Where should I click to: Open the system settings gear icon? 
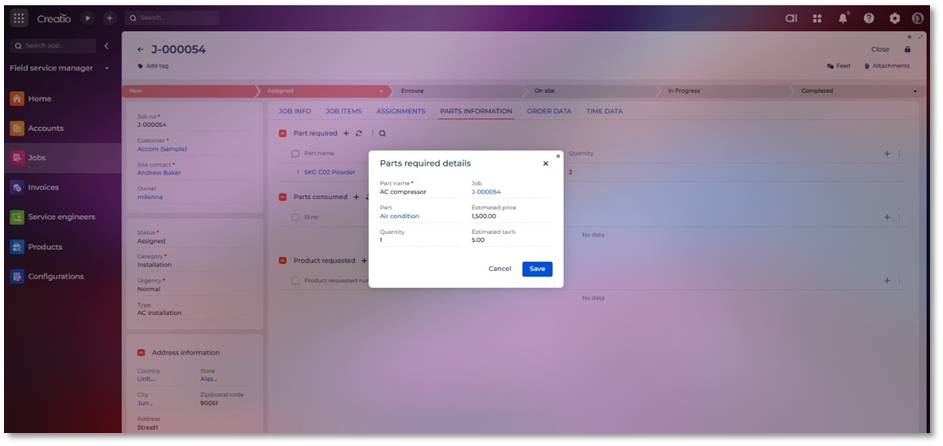pyautogui.click(x=894, y=18)
